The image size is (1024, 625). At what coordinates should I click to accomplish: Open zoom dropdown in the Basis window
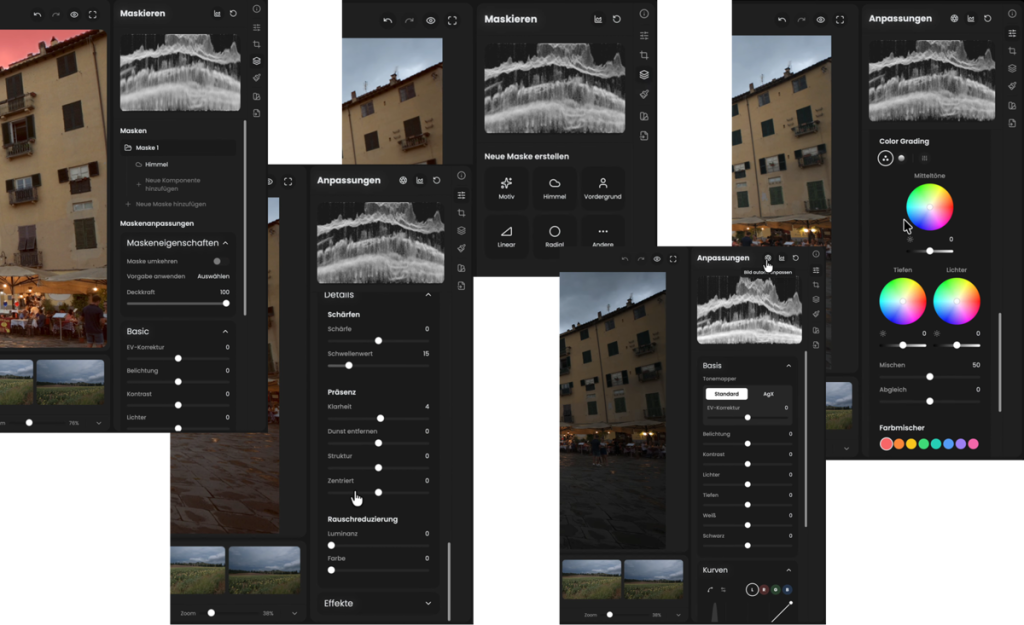pyautogui.click(x=678, y=615)
